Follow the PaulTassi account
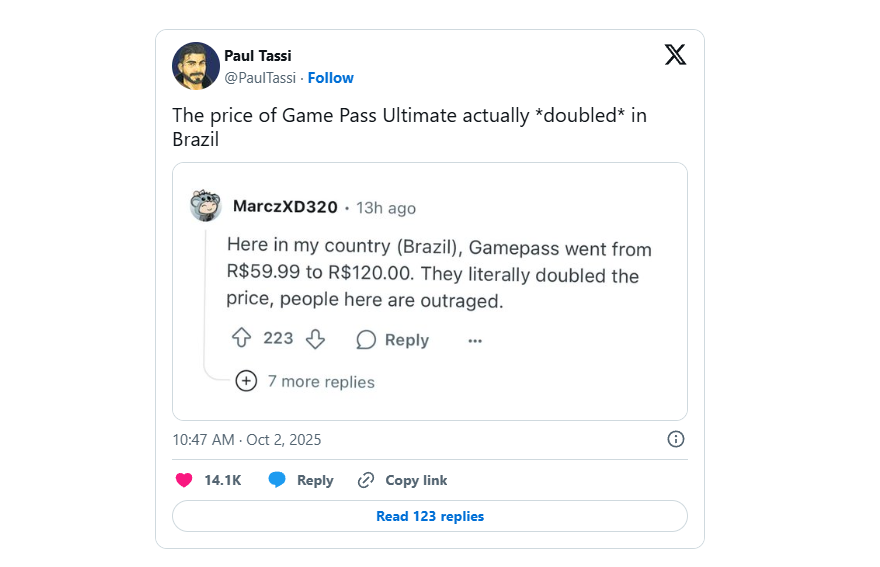This screenshot has height=567, width=880. 330,78
